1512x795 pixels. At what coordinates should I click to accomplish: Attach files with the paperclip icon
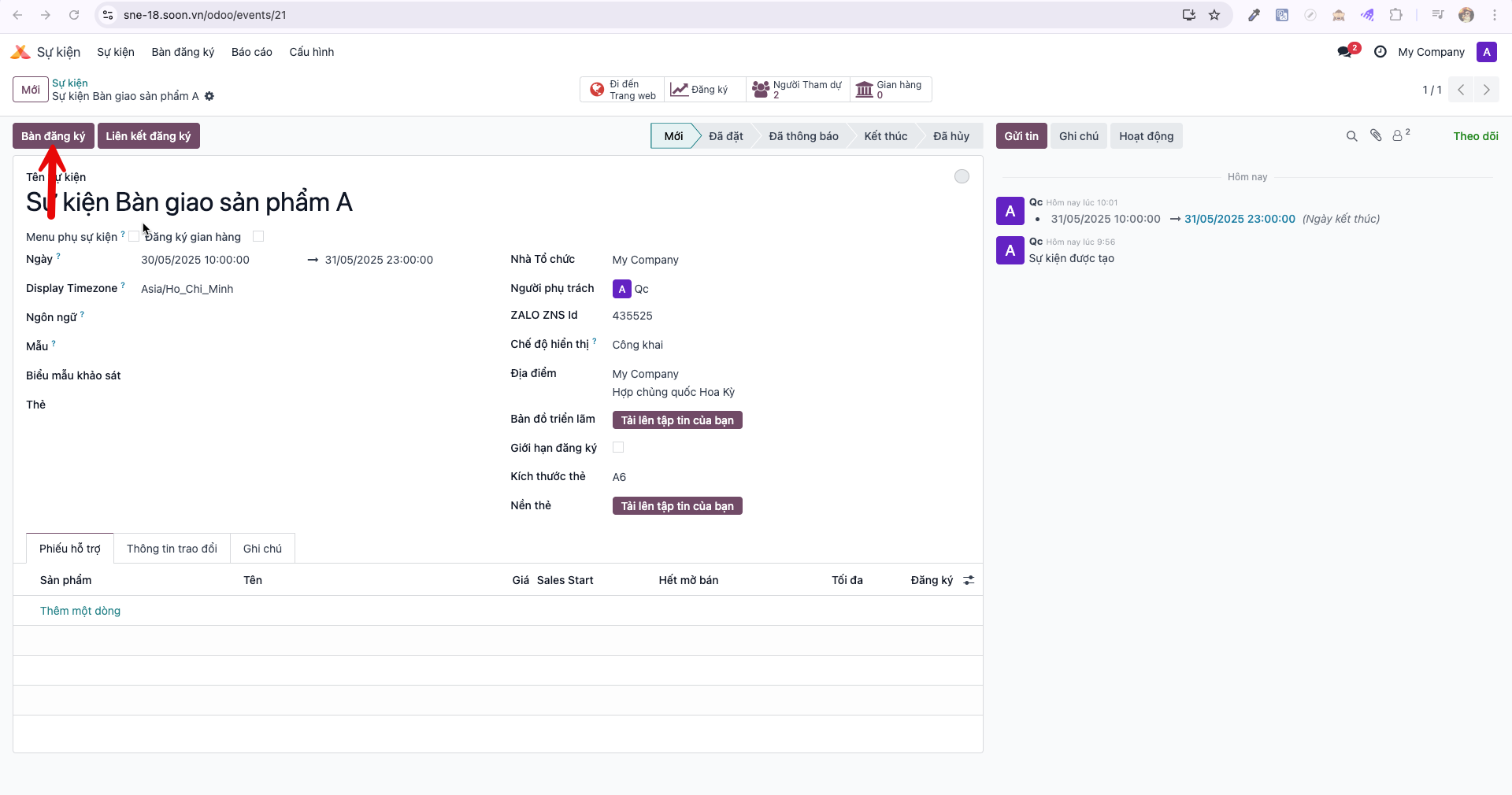tap(1376, 135)
